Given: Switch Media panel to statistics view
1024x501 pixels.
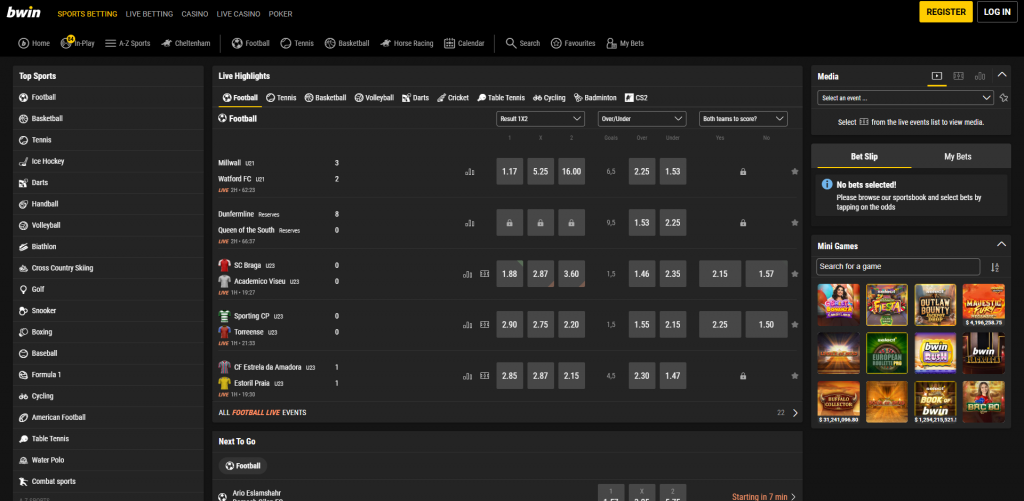Looking at the screenshot, I should tap(980, 76).
